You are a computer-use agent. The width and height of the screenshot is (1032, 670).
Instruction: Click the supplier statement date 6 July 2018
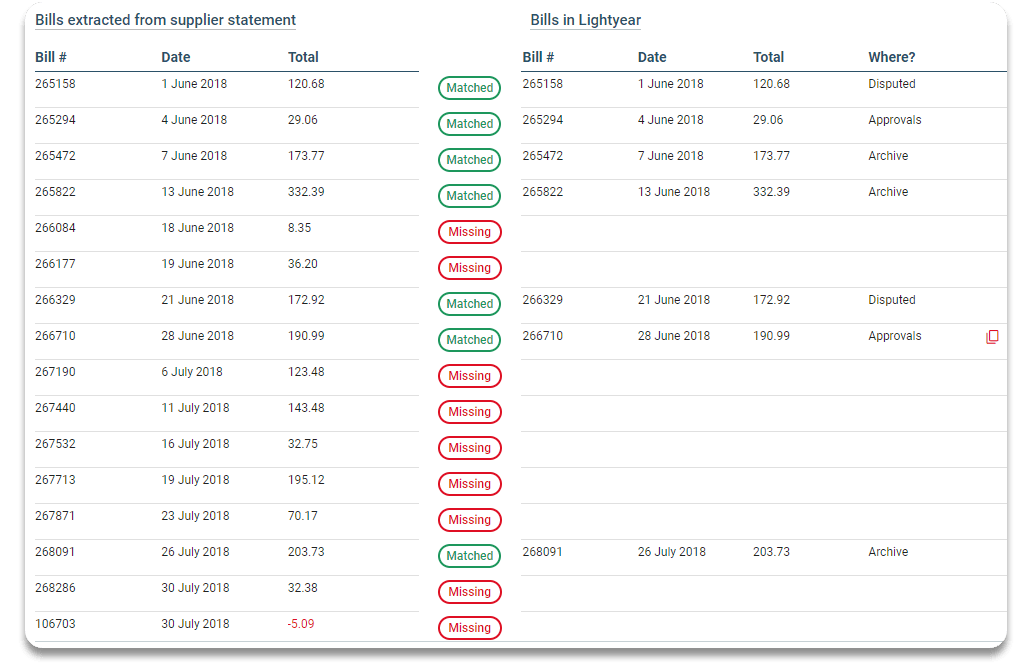pyautogui.click(x=192, y=372)
